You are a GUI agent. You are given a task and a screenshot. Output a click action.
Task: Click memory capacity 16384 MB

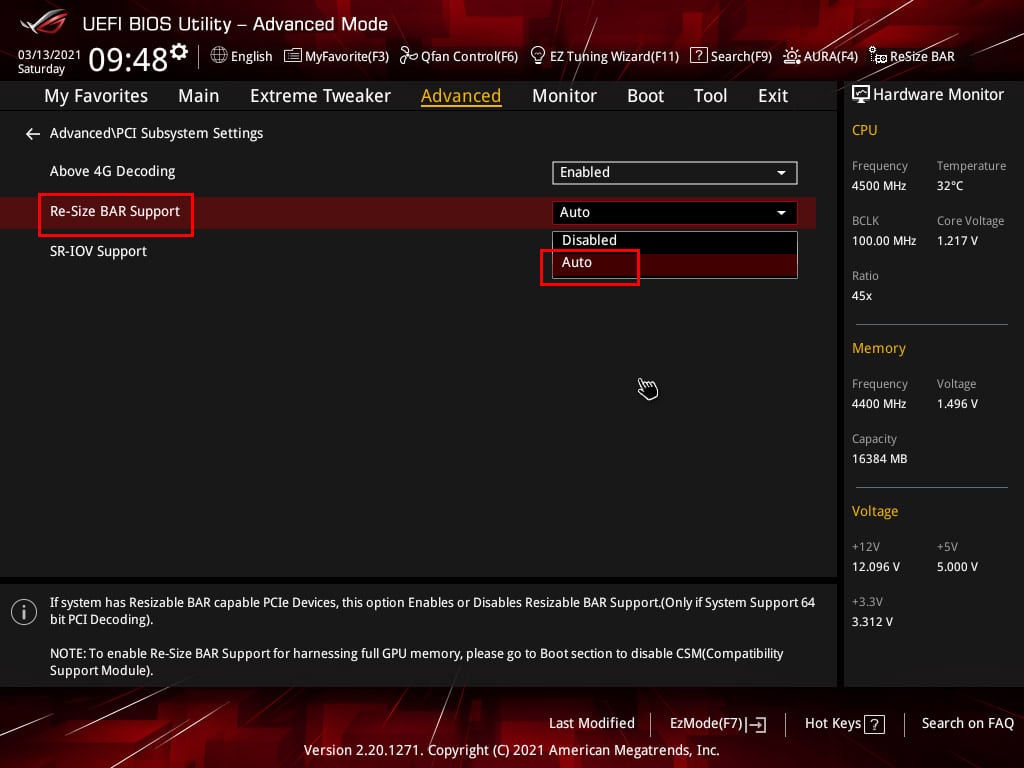click(879, 458)
